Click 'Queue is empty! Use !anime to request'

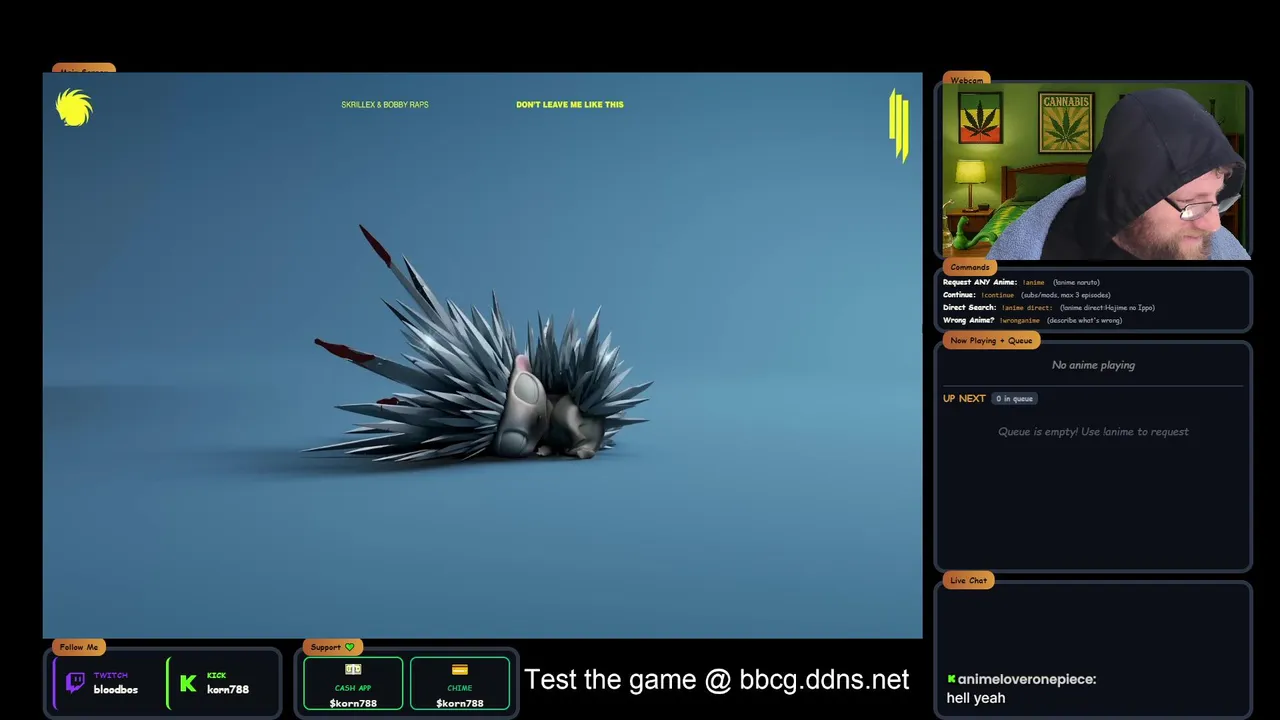pos(1093,432)
